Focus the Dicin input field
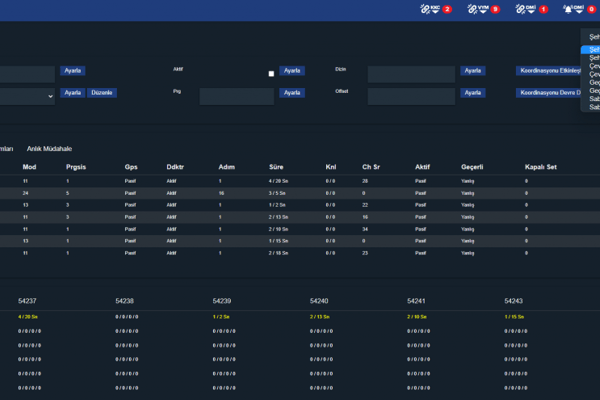This screenshot has width=600, height=400. [x=411, y=74]
